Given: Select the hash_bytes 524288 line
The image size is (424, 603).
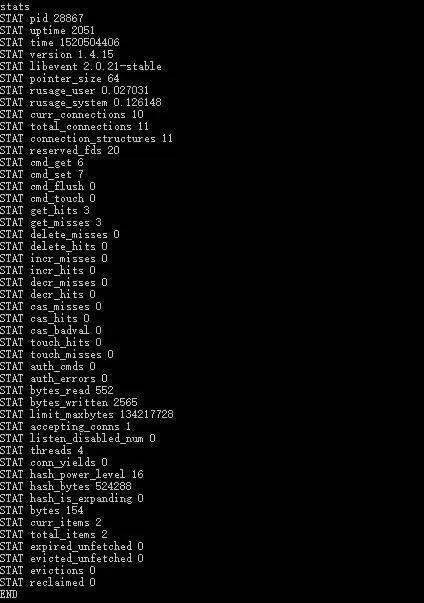Looking at the screenshot, I should coord(66,486).
